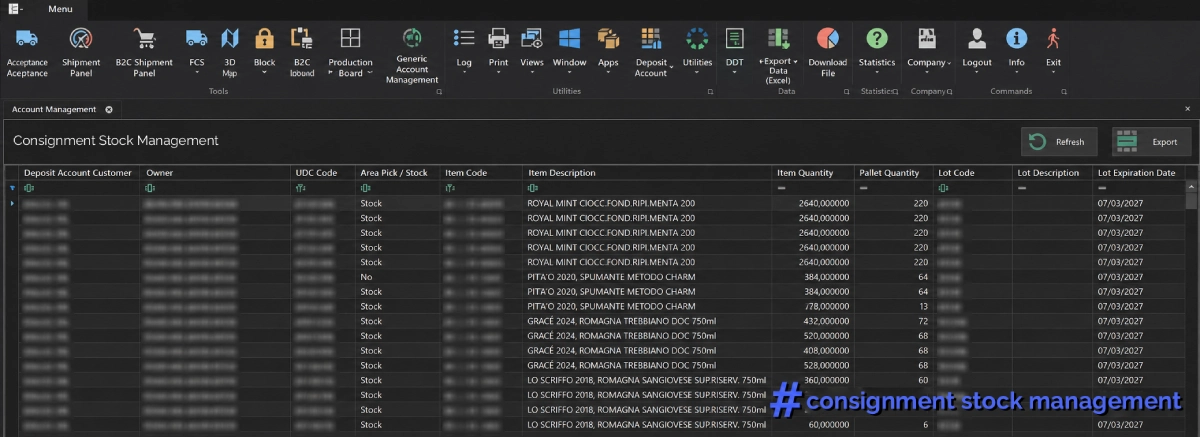1200x437 pixels.
Task: Open filter operator under Item Description column
Action: pyautogui.click(x=533, y=188)
